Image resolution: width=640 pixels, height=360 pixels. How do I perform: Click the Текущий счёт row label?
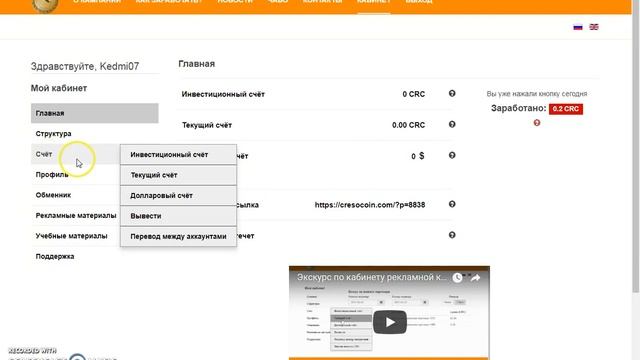click(x=207, y=125)
